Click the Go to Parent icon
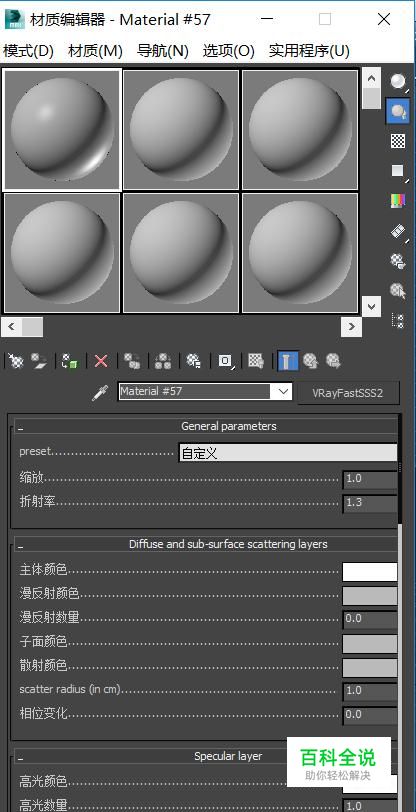This screenshot has height=812, width=416. (310, 360)
